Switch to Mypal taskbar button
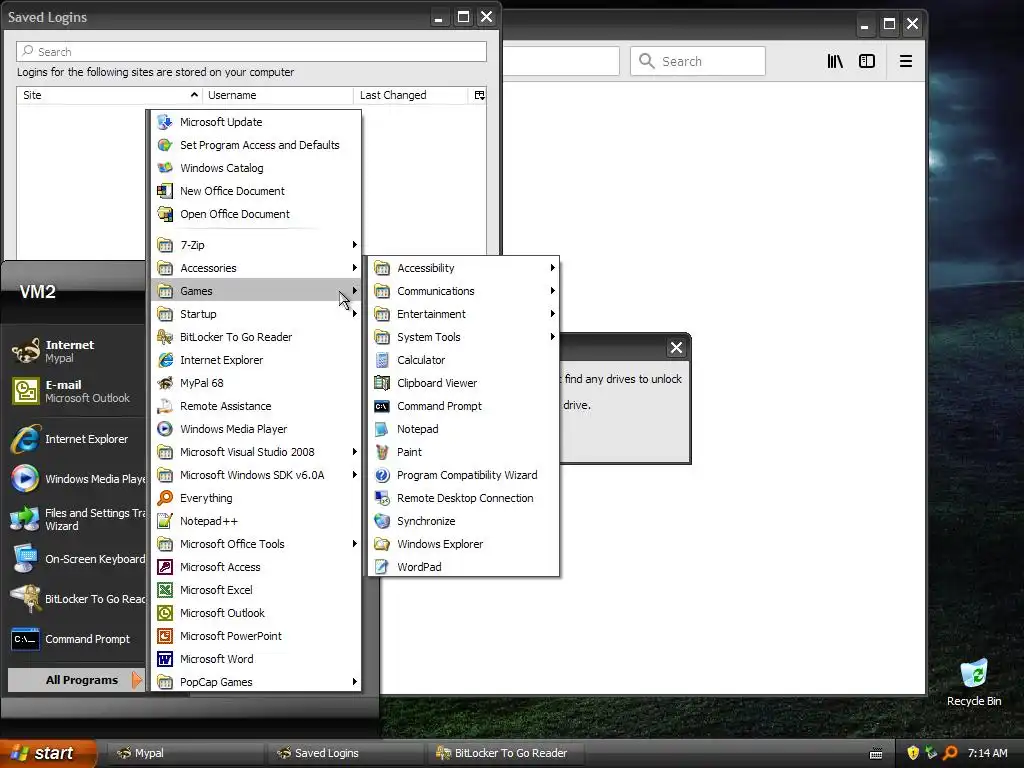The width and height of the screenshot is (1024, 768). pyautogui.click(x=185, y=753)
